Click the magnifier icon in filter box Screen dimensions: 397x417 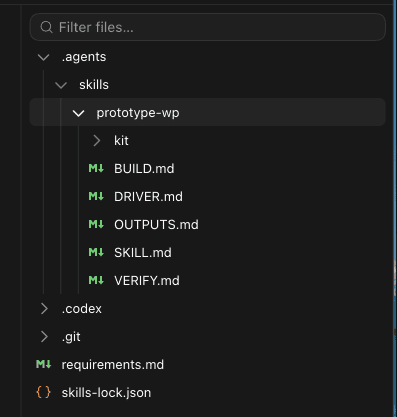[x=46, y=27]
